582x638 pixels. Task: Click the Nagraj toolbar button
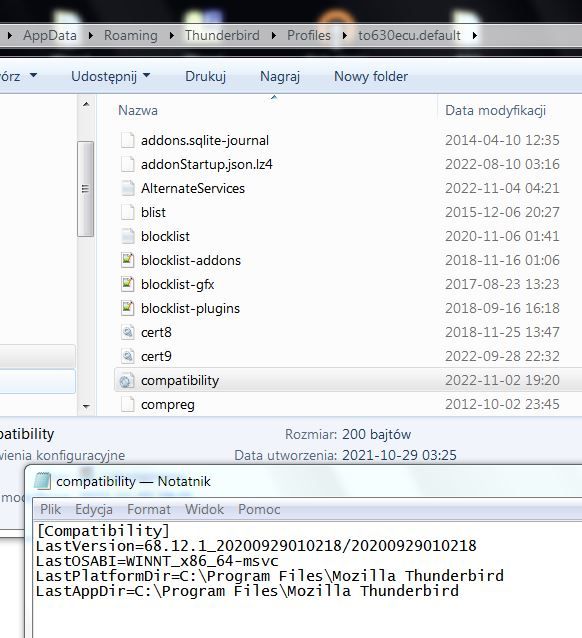[x=280, y=76]
